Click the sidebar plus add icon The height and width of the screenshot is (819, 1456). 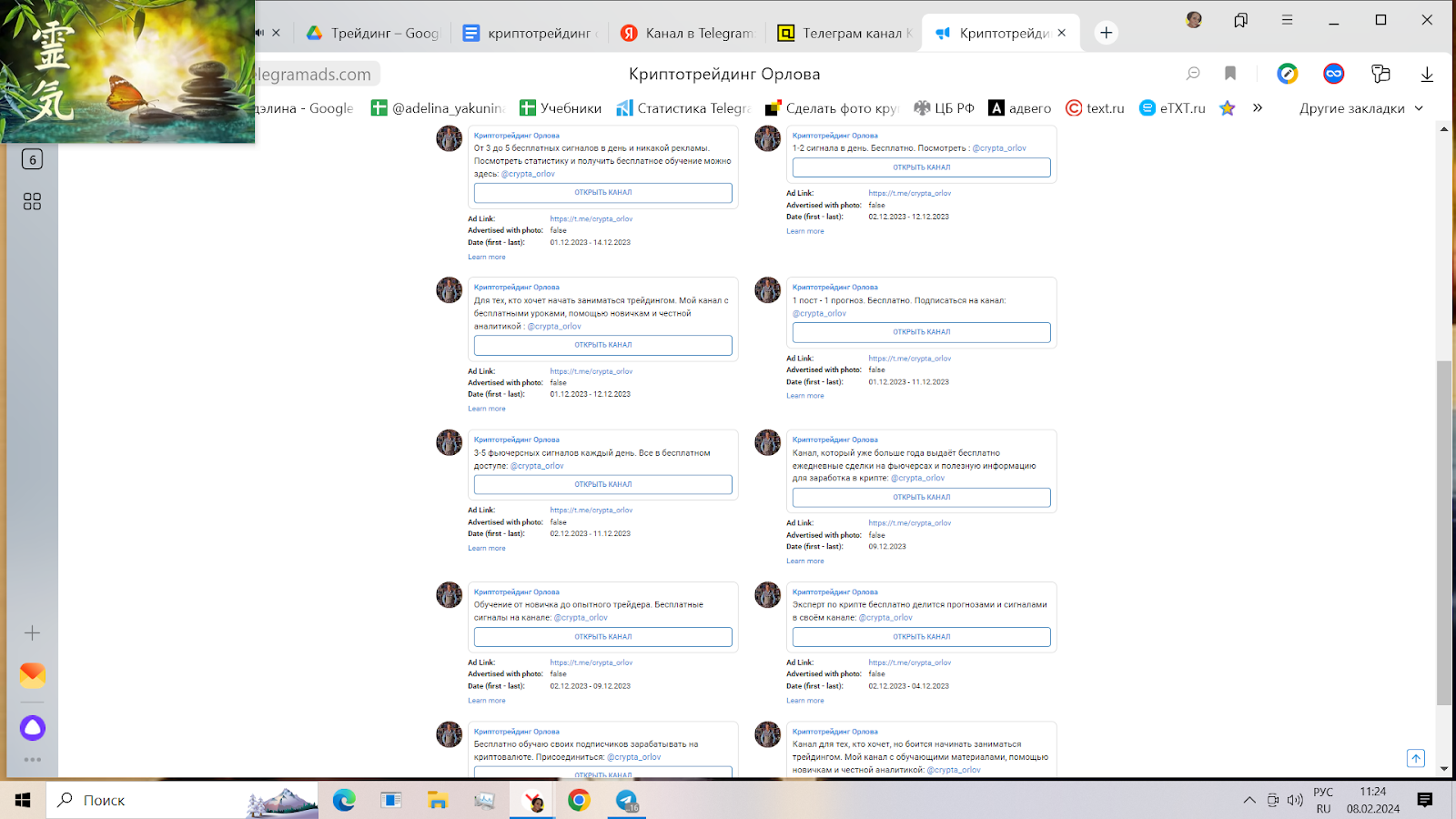(32, 632)
